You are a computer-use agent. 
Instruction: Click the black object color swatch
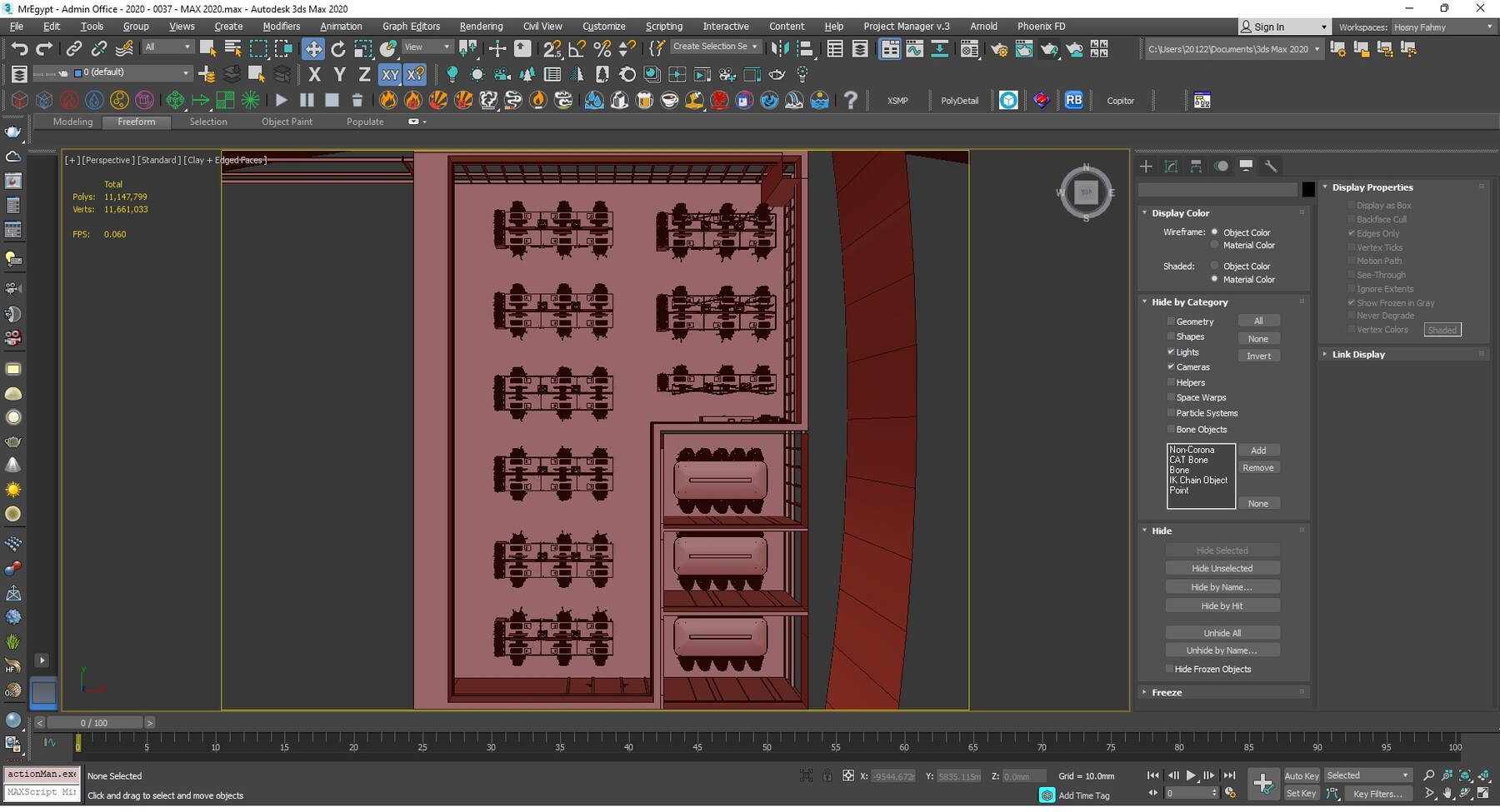click(1308, 190)
